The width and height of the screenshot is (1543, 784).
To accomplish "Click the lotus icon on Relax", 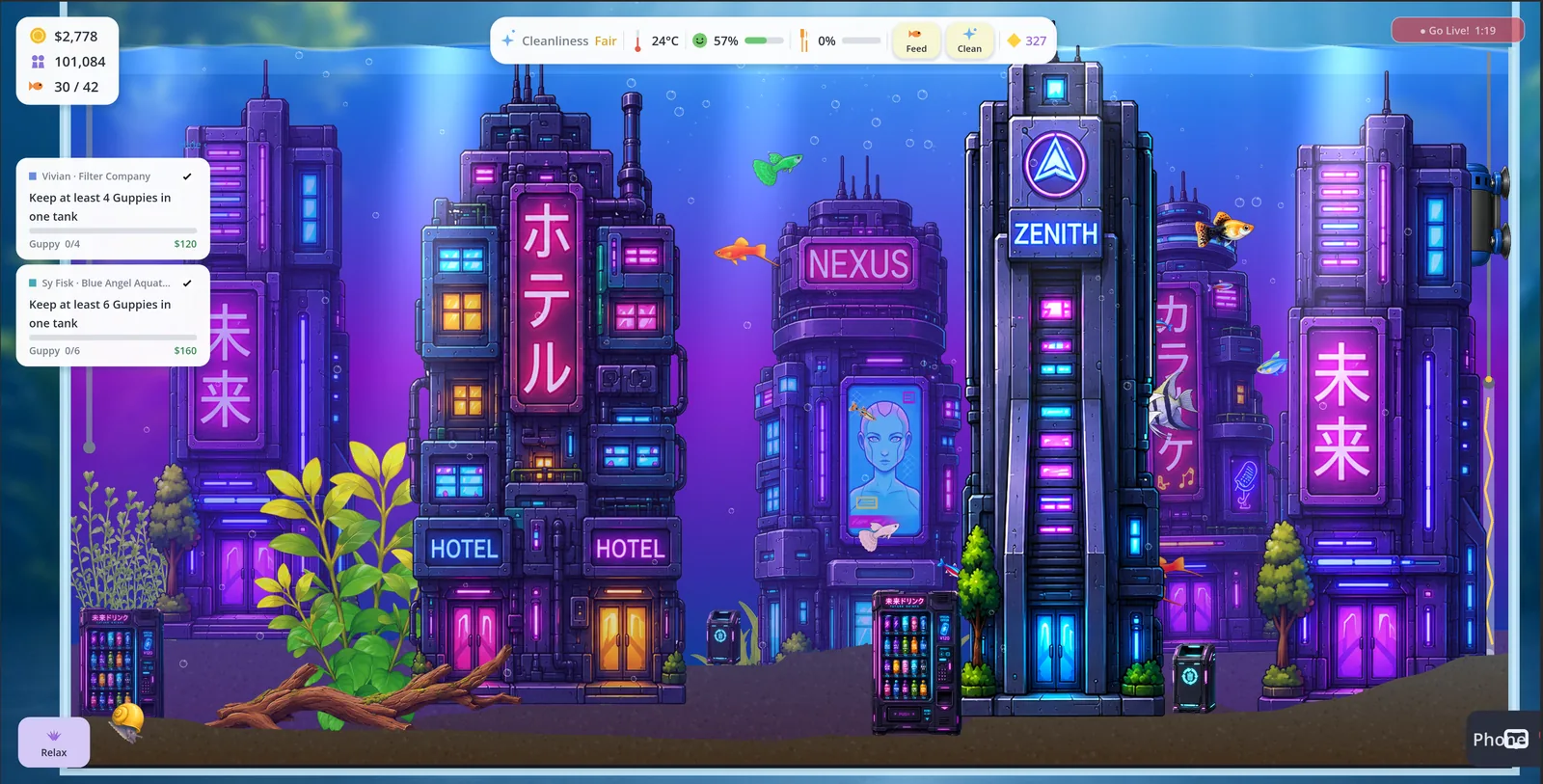I will 54,735.
